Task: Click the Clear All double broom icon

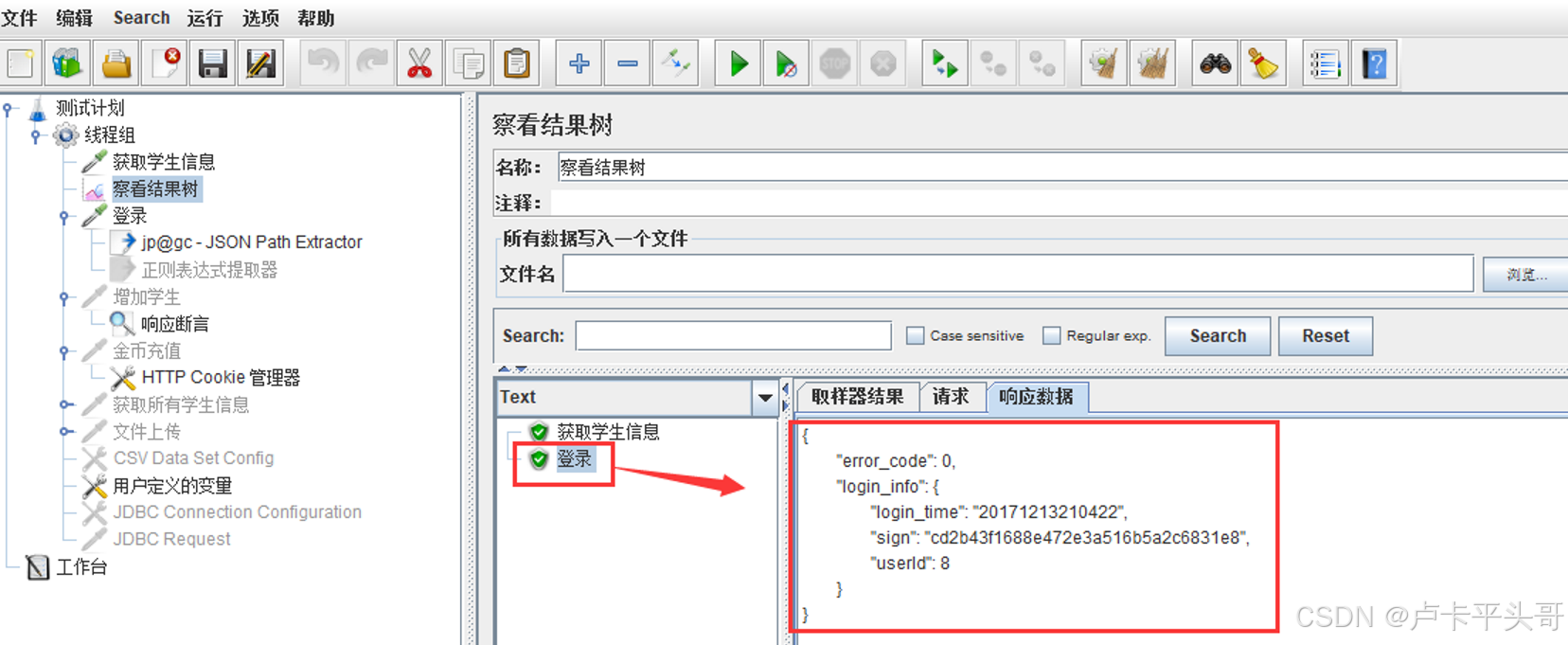Action: click(x=1152, y=63)
